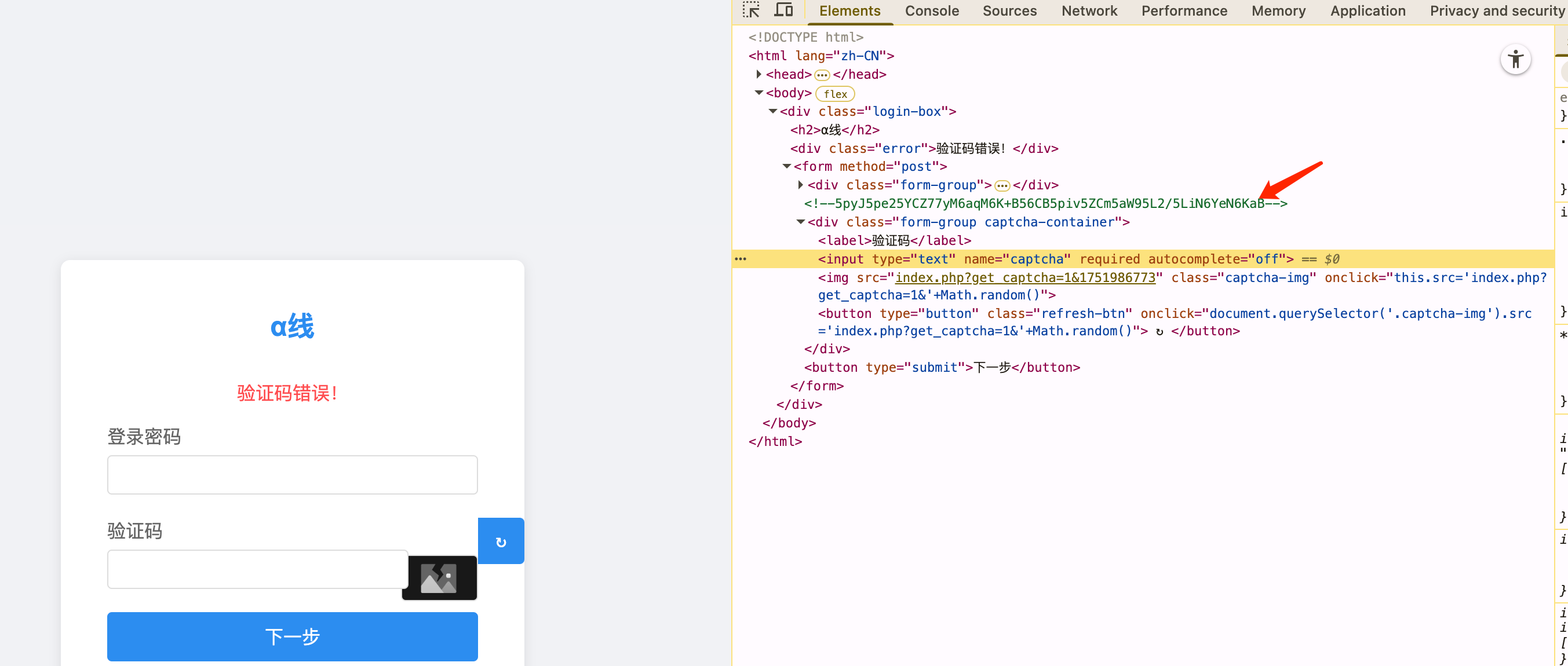Collapse the body element node
The image size is (1568, 666).
coord(759,93)
